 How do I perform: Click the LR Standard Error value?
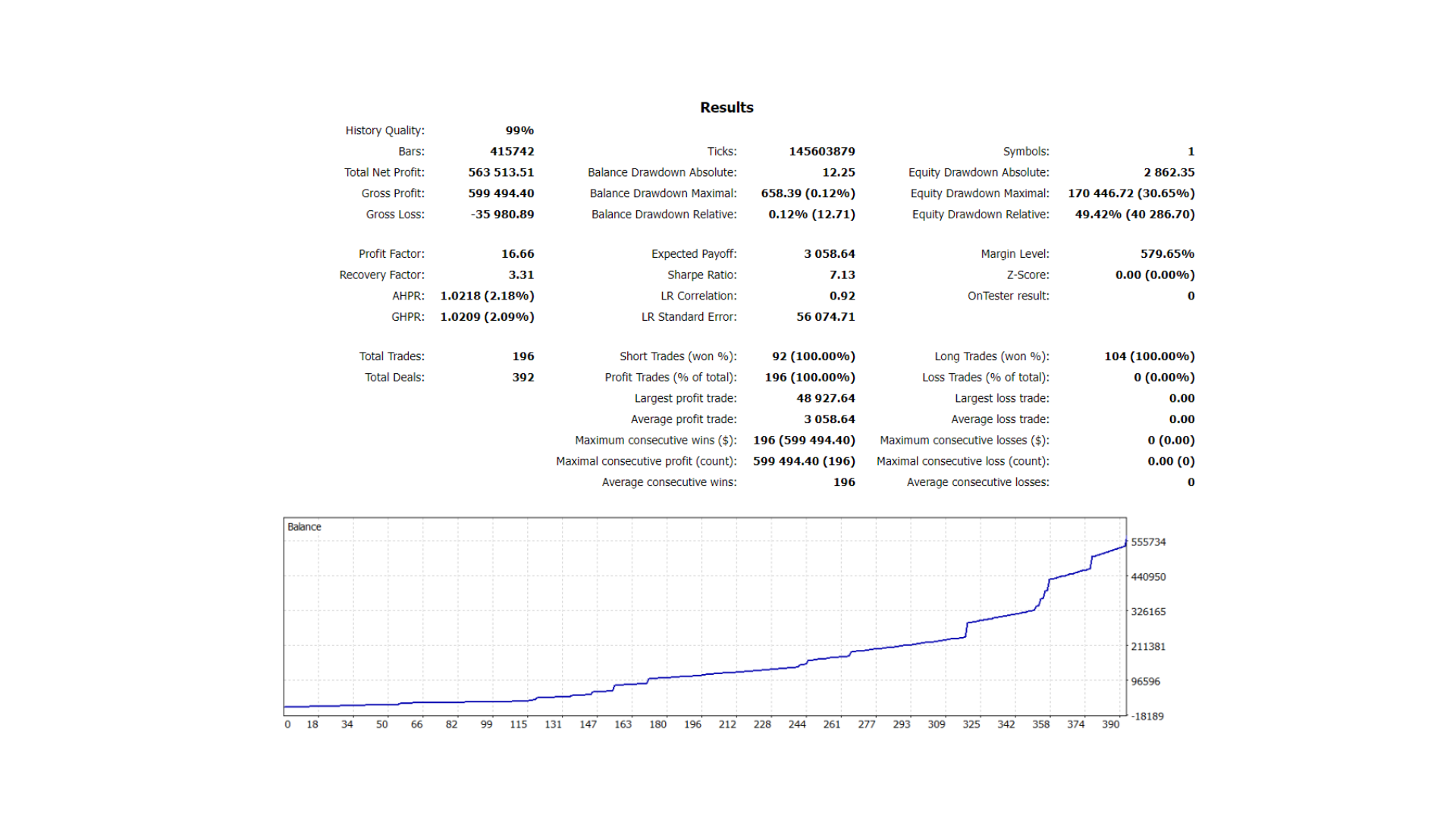(825, 317)
